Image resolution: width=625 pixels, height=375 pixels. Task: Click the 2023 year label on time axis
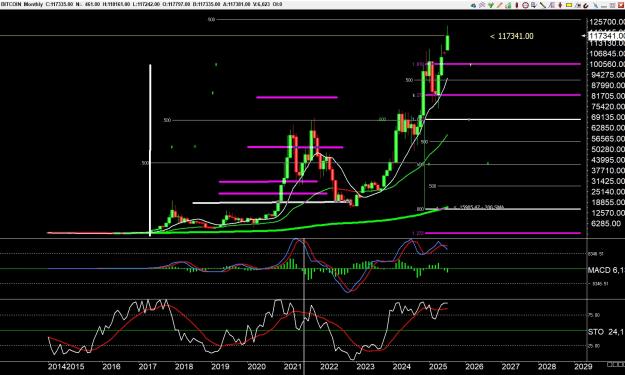[365, 367]
